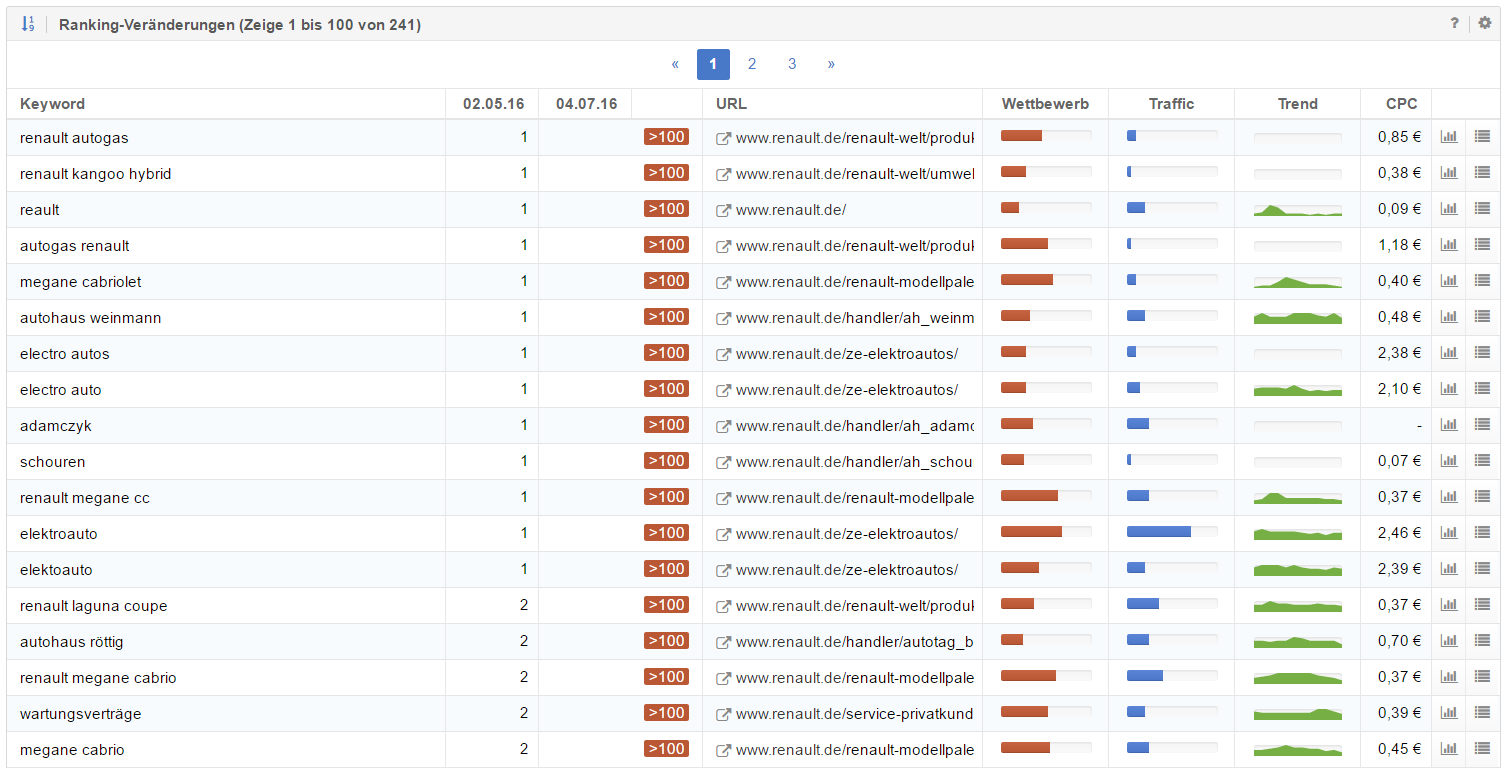This screenshot has width=1507, height=768.
Task: Open the help question mark icon
Action: 1455,23
